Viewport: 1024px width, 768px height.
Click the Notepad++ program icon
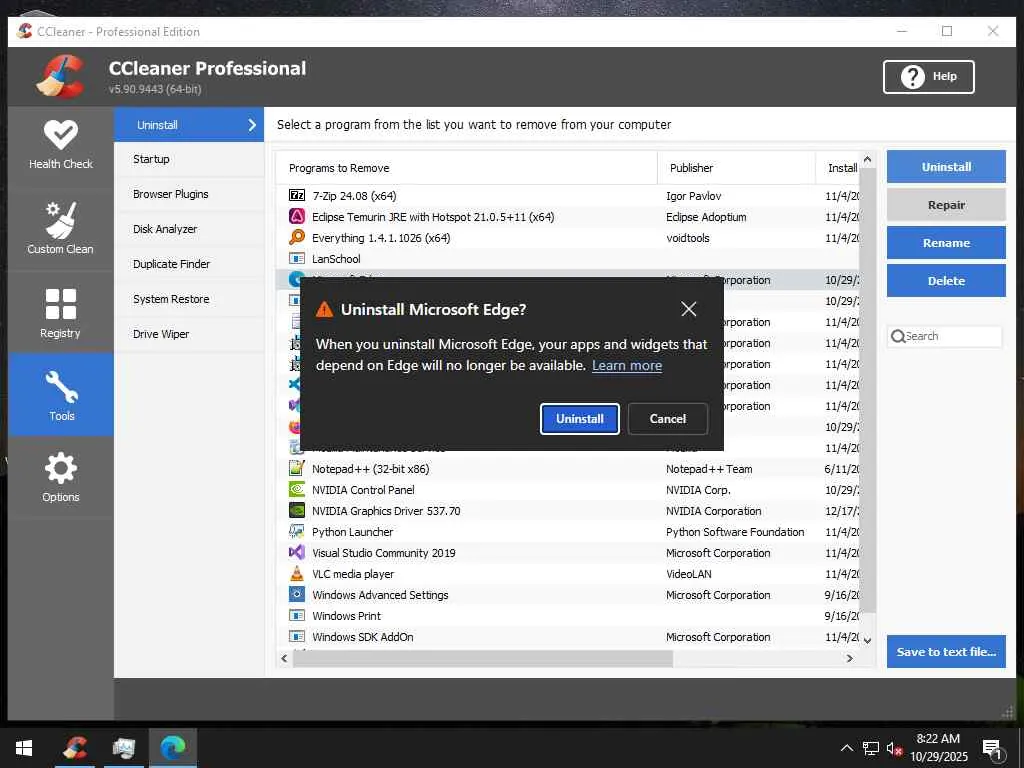pos(296,468)
